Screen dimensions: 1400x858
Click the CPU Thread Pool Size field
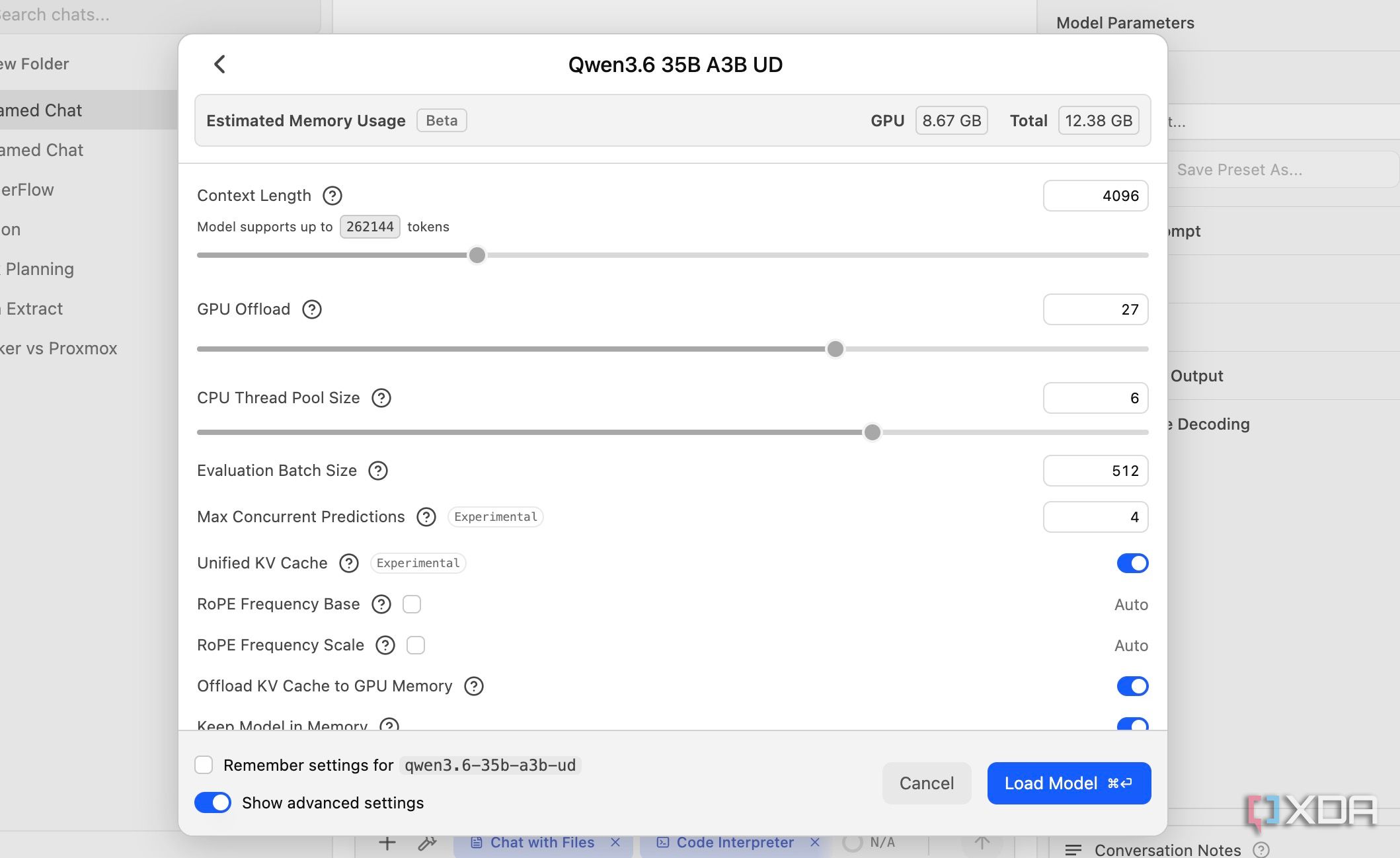1095,398
